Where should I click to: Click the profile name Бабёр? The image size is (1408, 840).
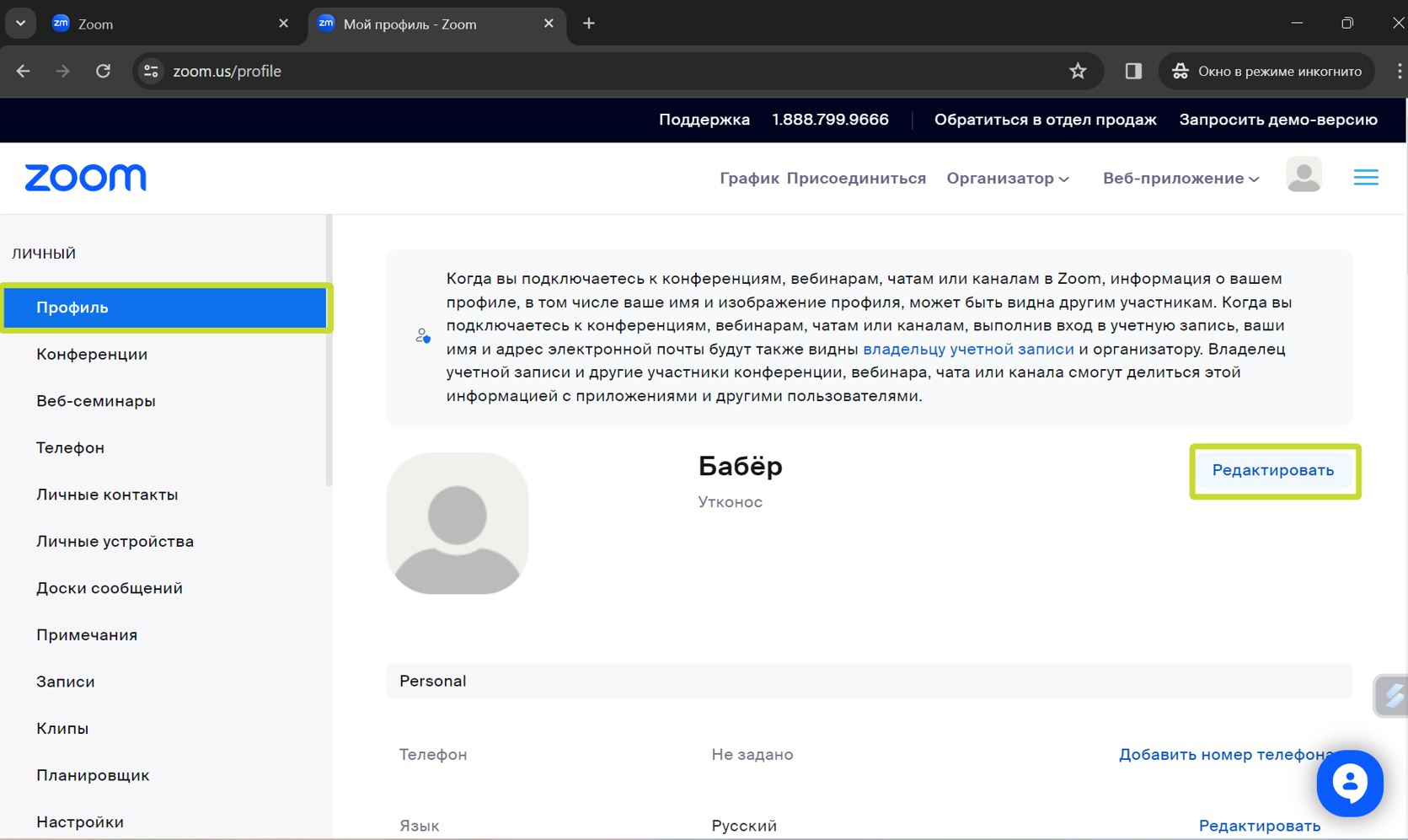[740, 466]
